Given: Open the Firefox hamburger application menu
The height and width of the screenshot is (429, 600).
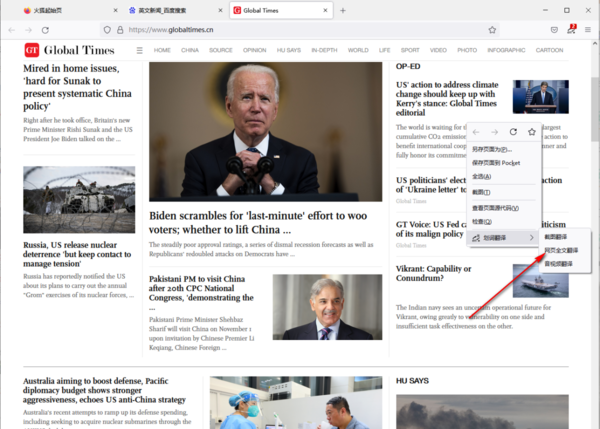Looking at the screenshot, I should click(588, 30).
